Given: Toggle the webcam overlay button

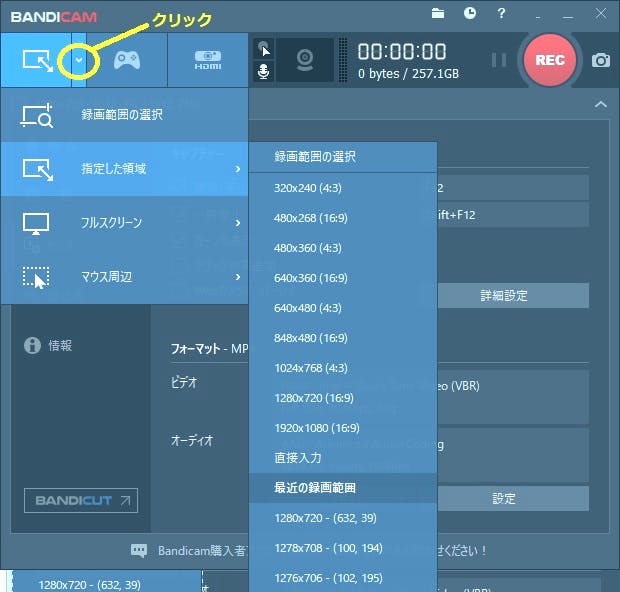Looking at the screenshot, I should [304, 60].
